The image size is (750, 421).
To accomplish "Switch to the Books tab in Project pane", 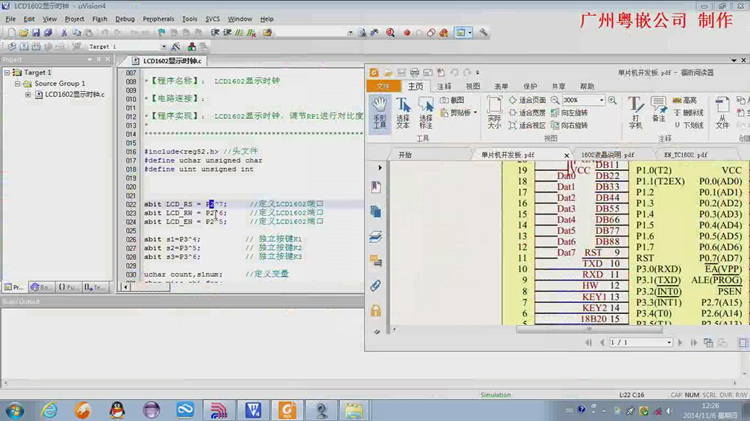I will 42,287.
